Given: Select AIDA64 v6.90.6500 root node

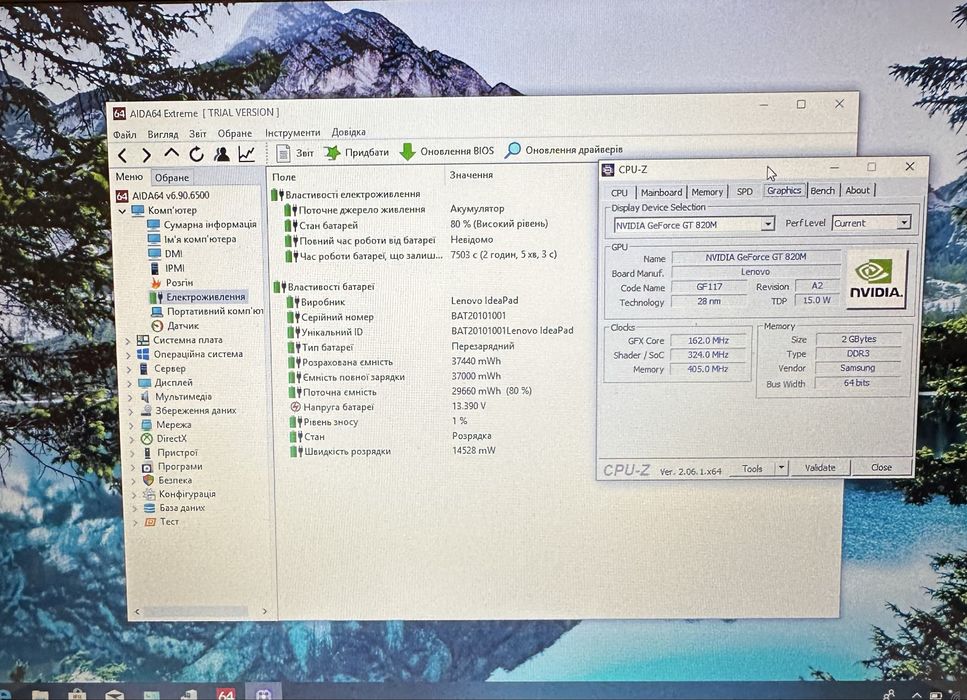Looking at the screenshot, I should pos(163,196).
